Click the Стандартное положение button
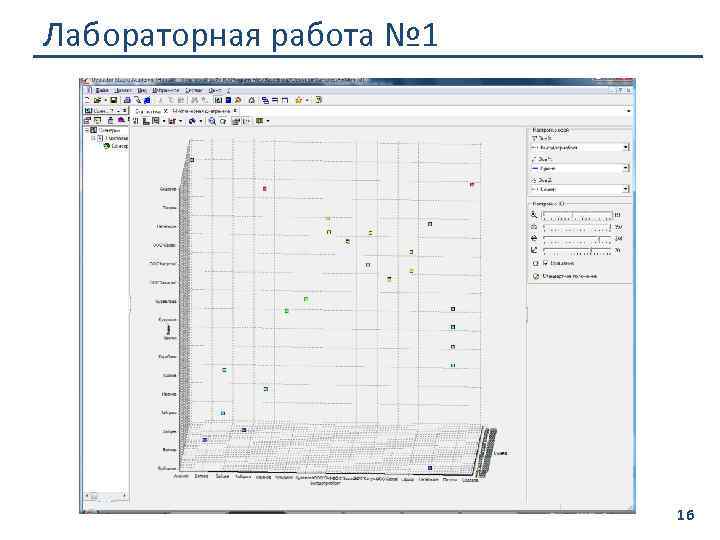The image size is (720, 540). tap(565, 276)
